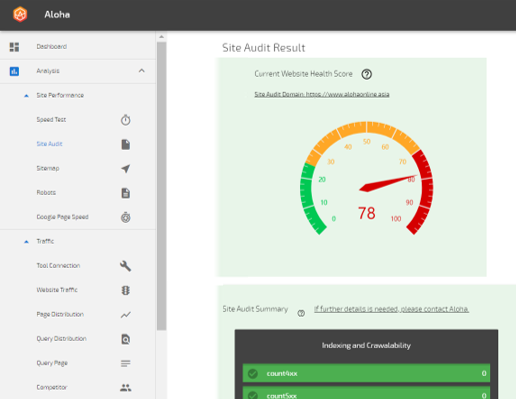
Task: Click the health score gauge needle
Action: [x=388, y=183]
